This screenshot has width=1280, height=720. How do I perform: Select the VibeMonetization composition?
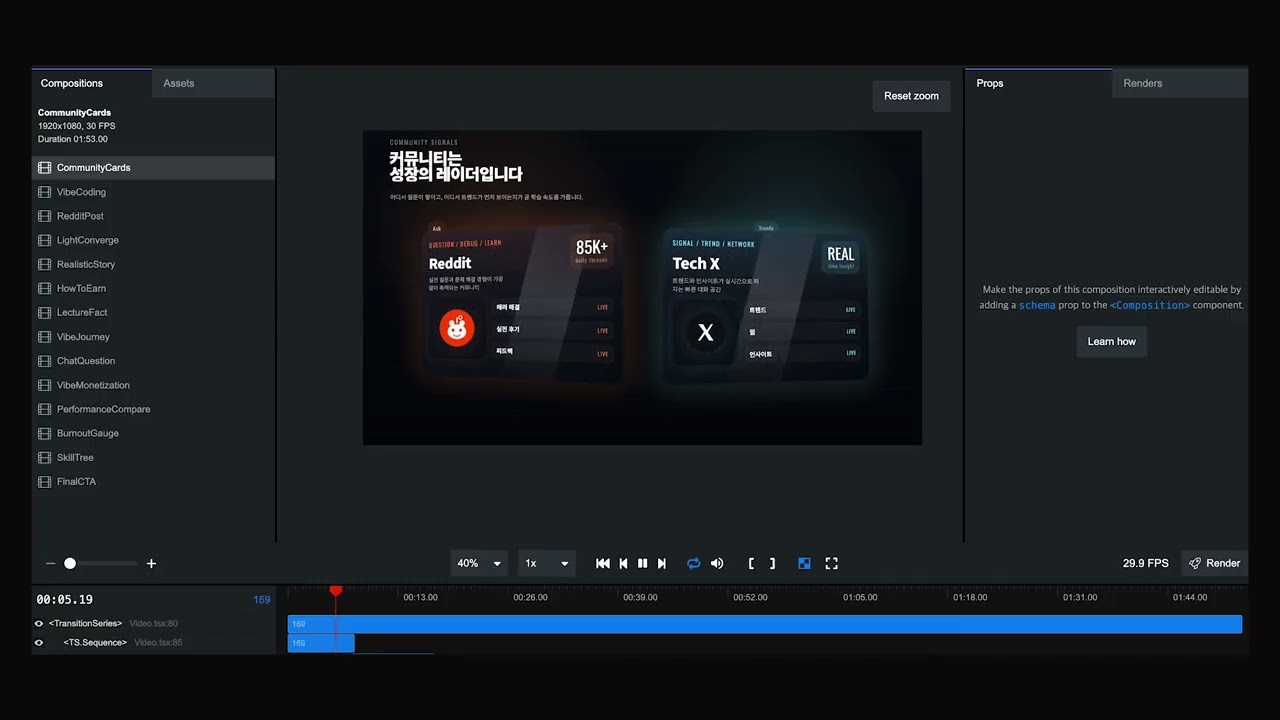pos(153,385)
